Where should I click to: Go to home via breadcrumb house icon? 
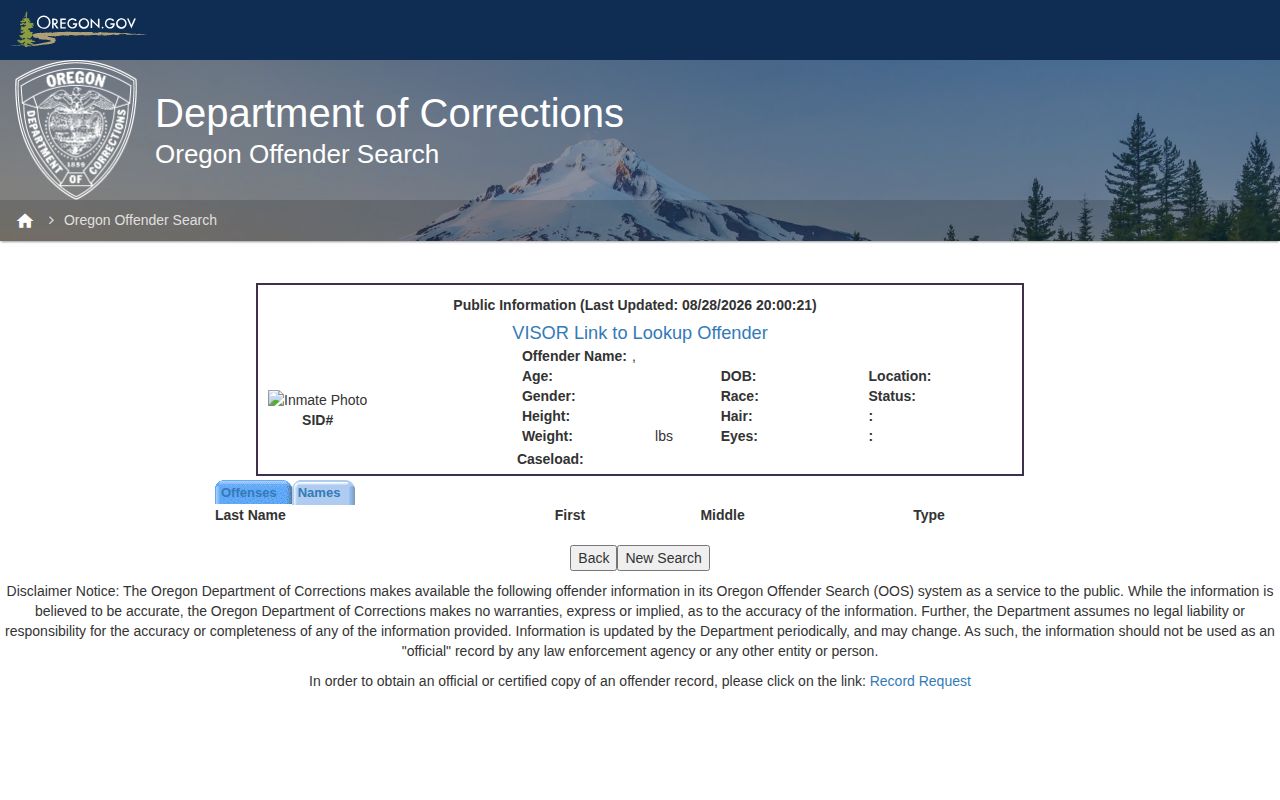25,221
